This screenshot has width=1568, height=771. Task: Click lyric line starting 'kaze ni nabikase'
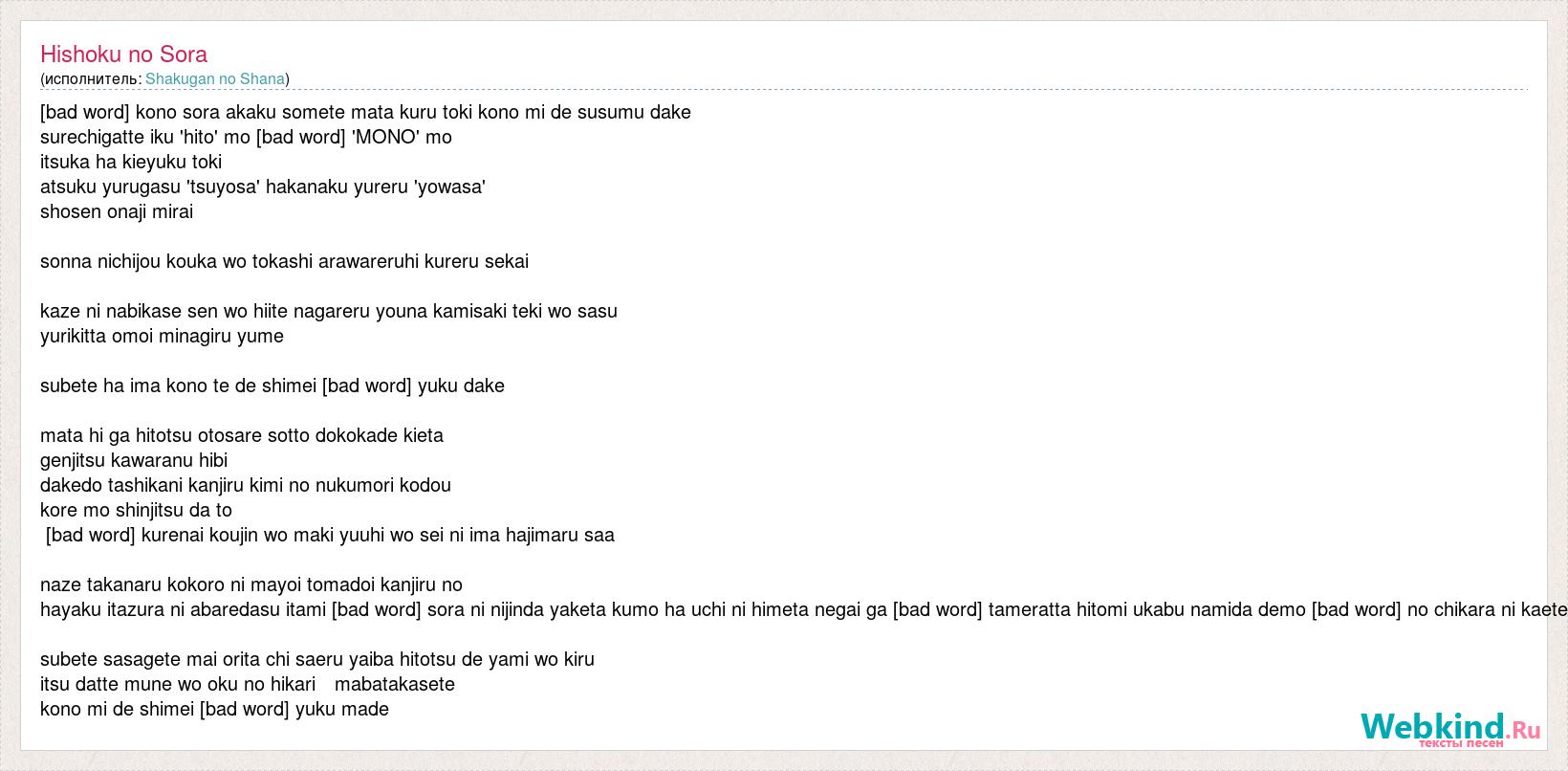pos(329,311)
